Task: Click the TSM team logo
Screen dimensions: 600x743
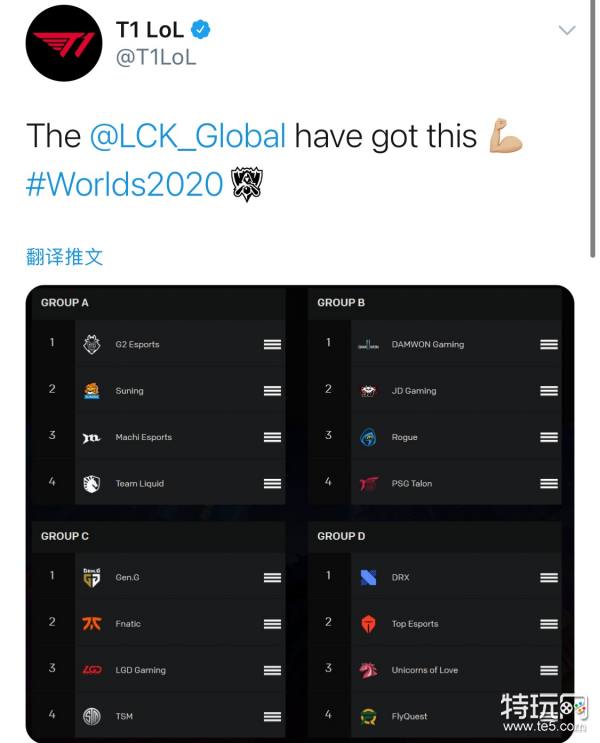Action: coord(92,716)
